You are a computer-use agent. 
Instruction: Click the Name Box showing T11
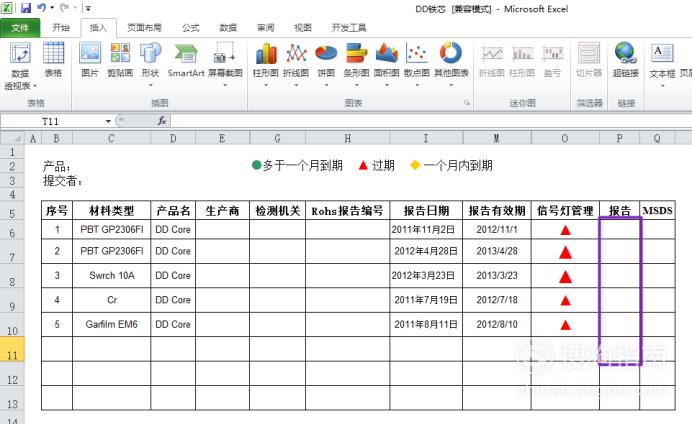52,121
